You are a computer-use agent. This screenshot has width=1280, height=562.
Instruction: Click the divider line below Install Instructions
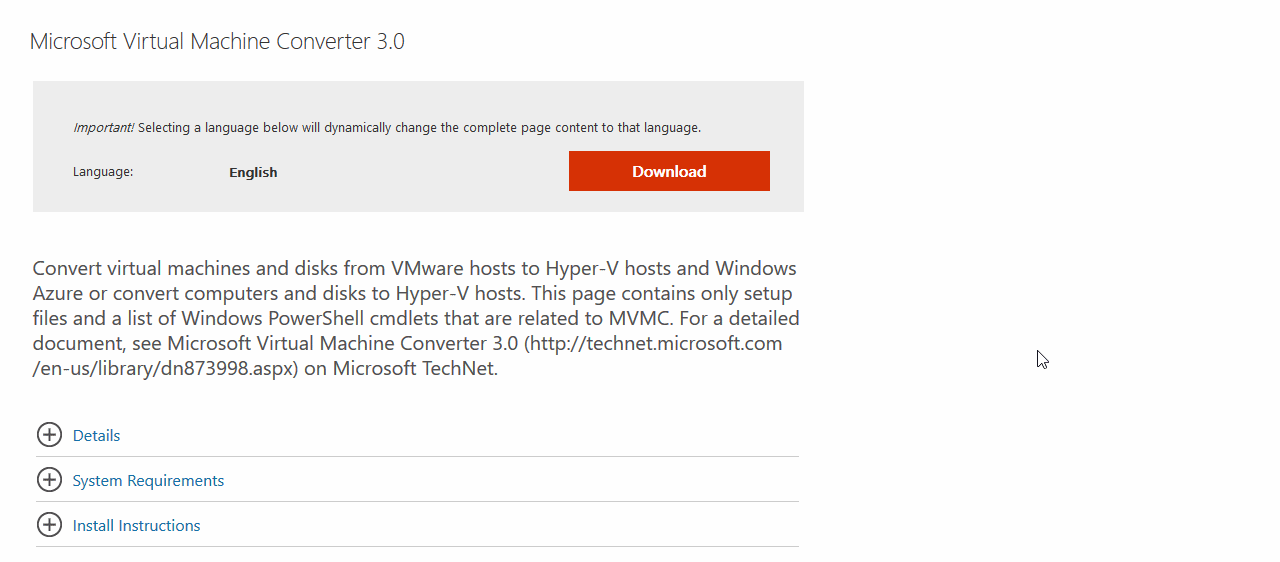point(417,546)
